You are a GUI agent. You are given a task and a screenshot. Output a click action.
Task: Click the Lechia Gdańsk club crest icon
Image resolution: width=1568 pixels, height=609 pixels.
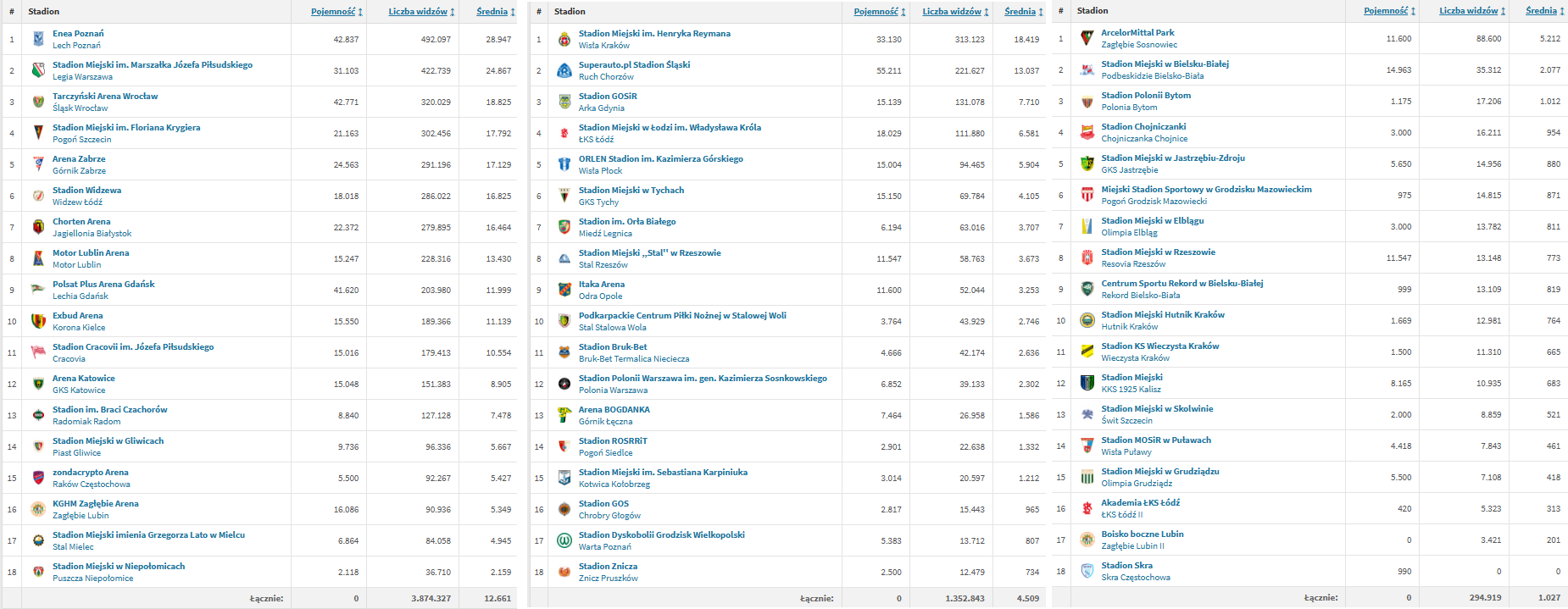[x=38, y=290]
